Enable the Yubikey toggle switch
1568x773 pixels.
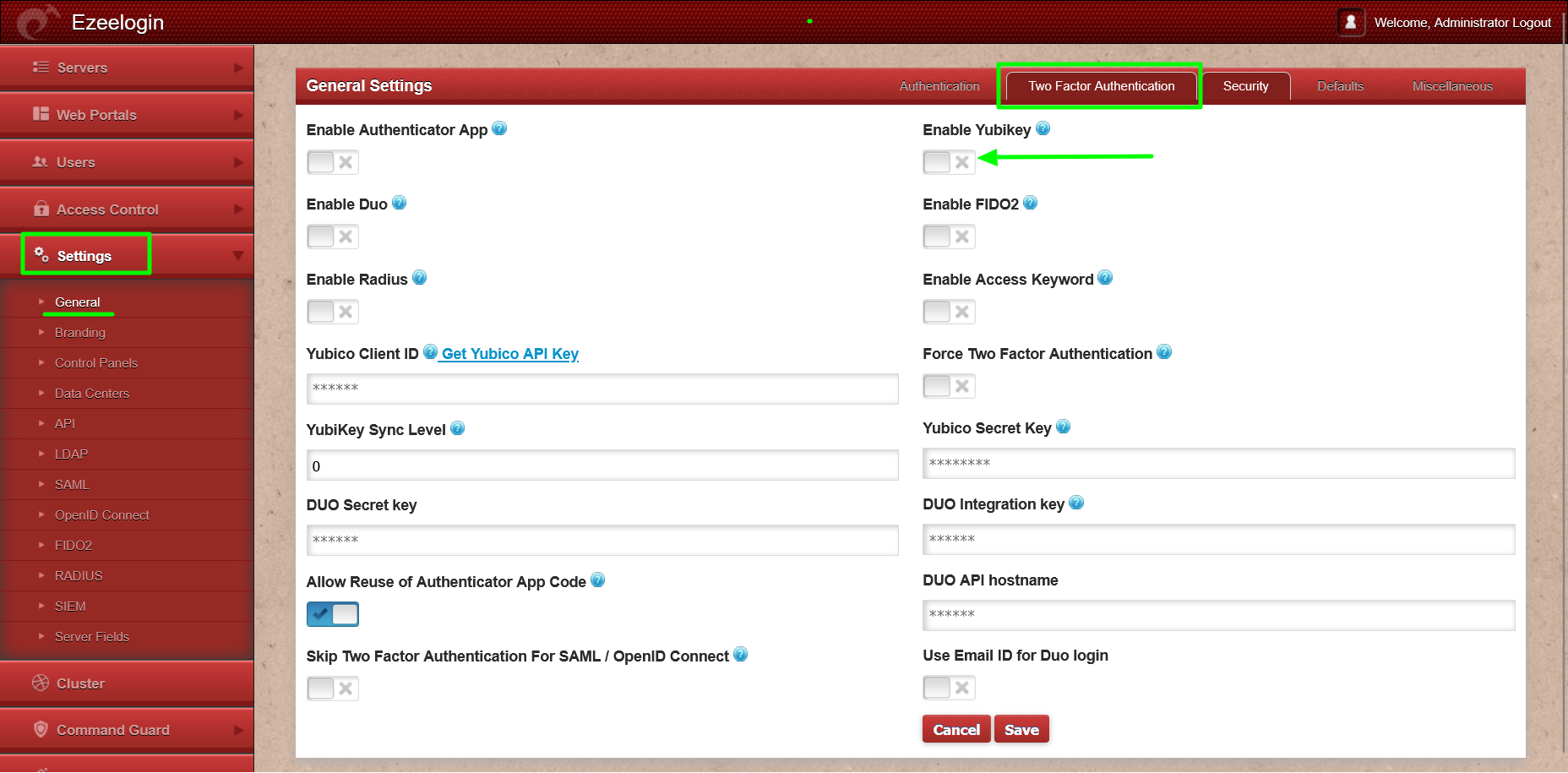click(x=949, y=162)
